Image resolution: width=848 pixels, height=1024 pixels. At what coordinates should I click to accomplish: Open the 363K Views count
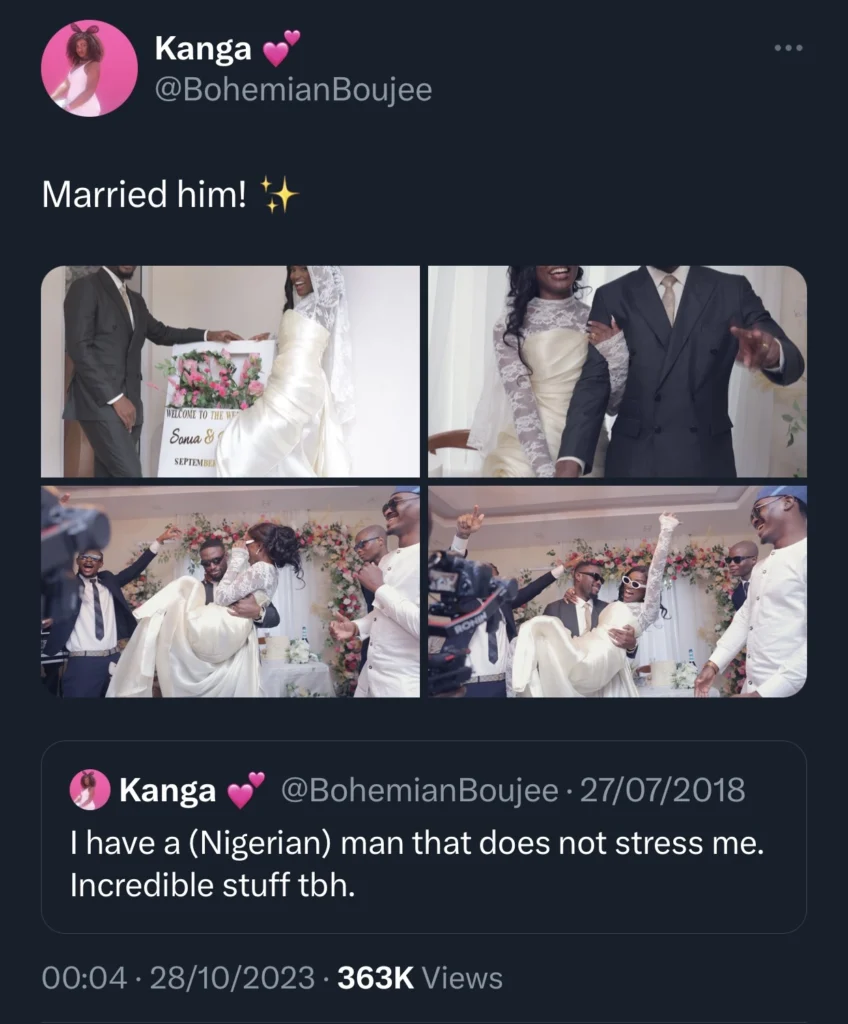[x=419, y=978]
